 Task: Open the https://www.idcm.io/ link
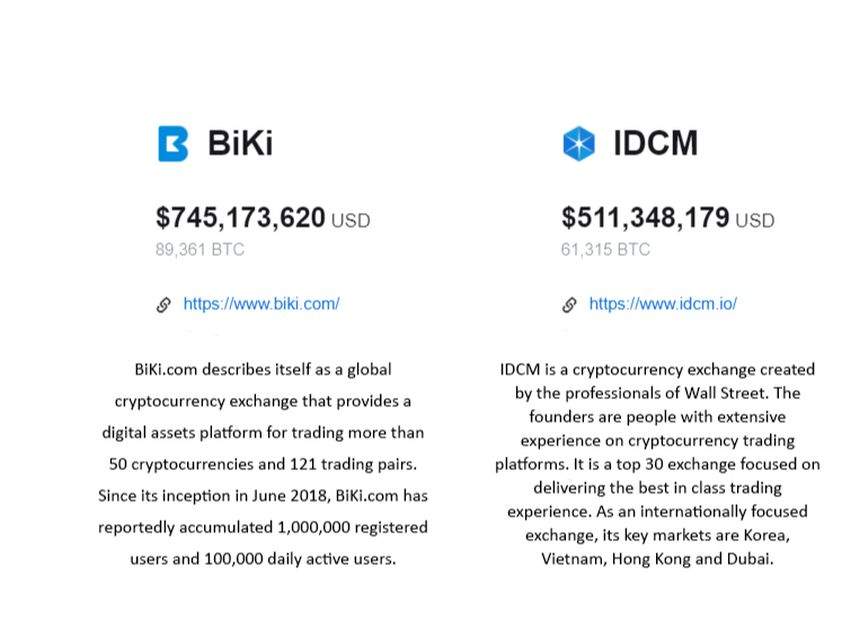[662, 303]
